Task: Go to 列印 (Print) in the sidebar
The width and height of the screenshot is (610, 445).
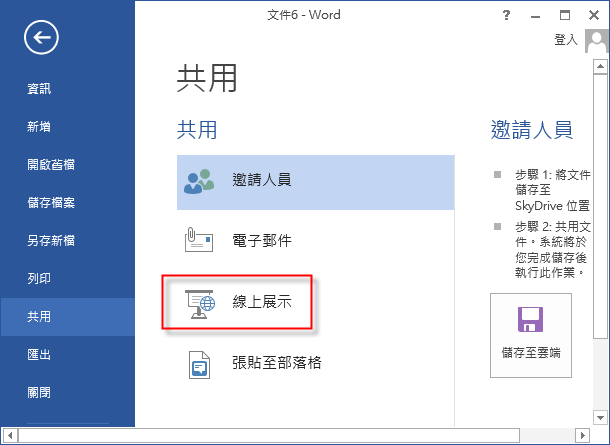Action: 39,279
